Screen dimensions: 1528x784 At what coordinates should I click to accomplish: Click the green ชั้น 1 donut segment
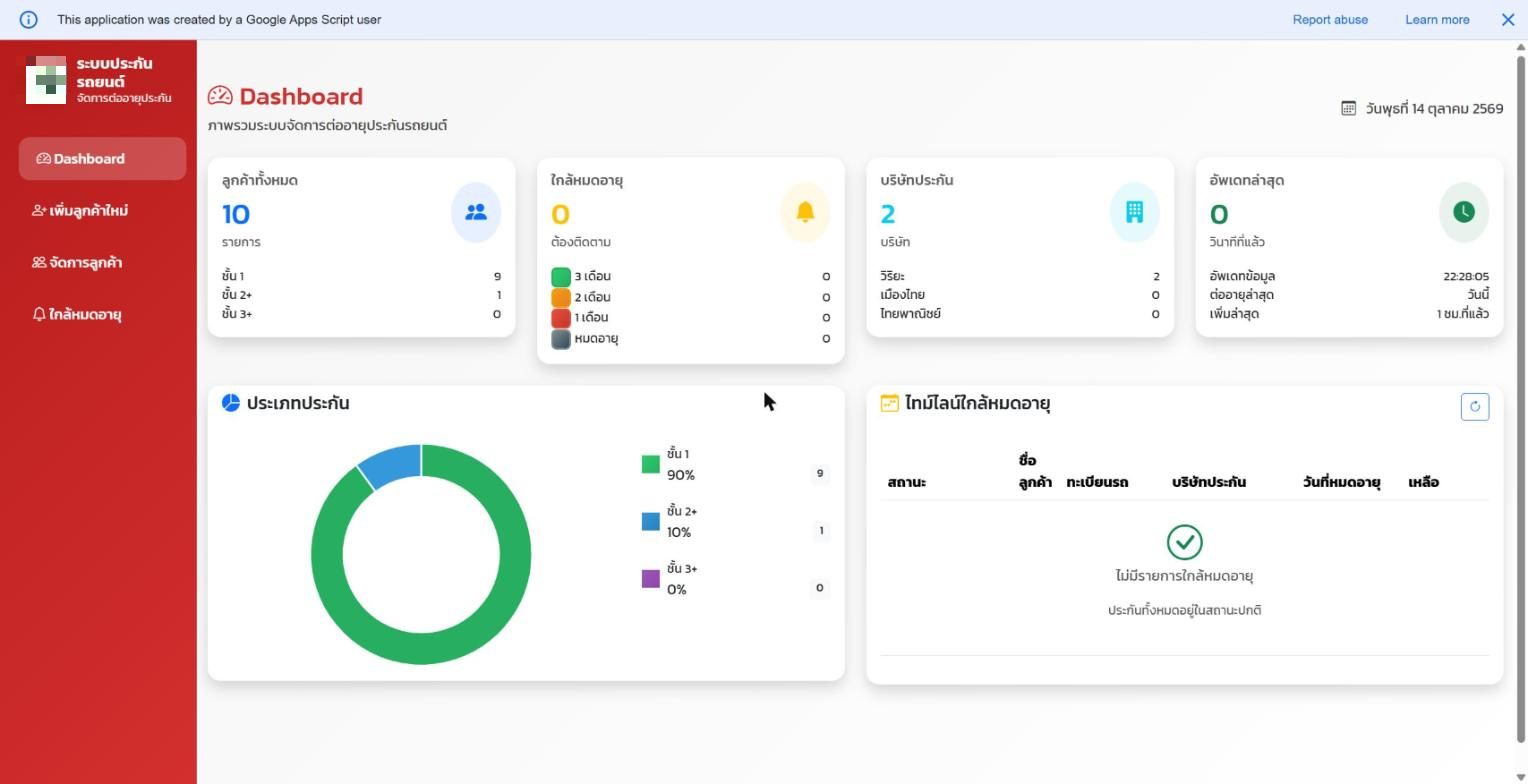coord(421,648)
